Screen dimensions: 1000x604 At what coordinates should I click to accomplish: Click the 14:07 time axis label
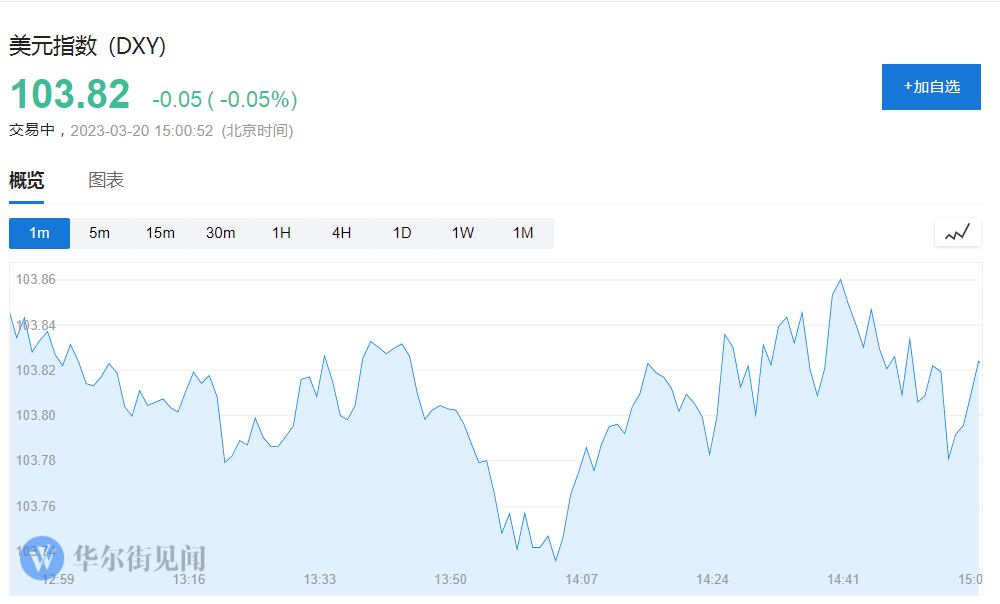coord(581,580)
